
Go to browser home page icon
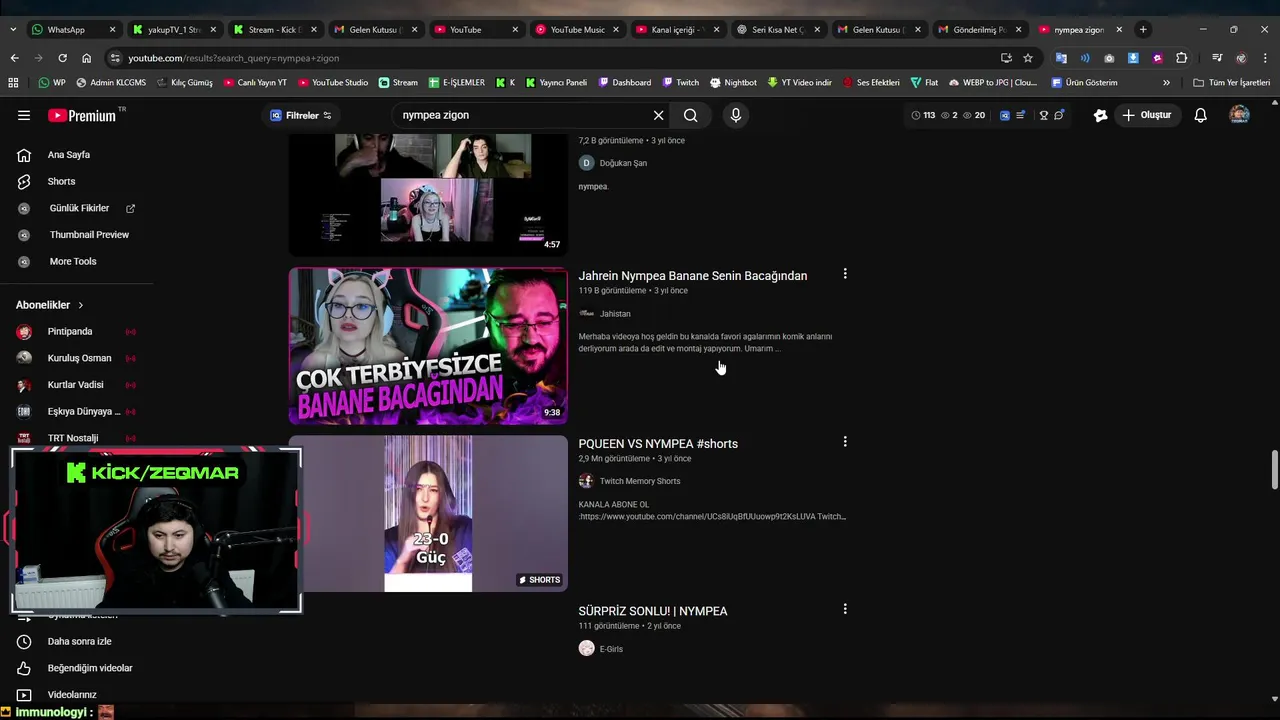coord(86,58)
